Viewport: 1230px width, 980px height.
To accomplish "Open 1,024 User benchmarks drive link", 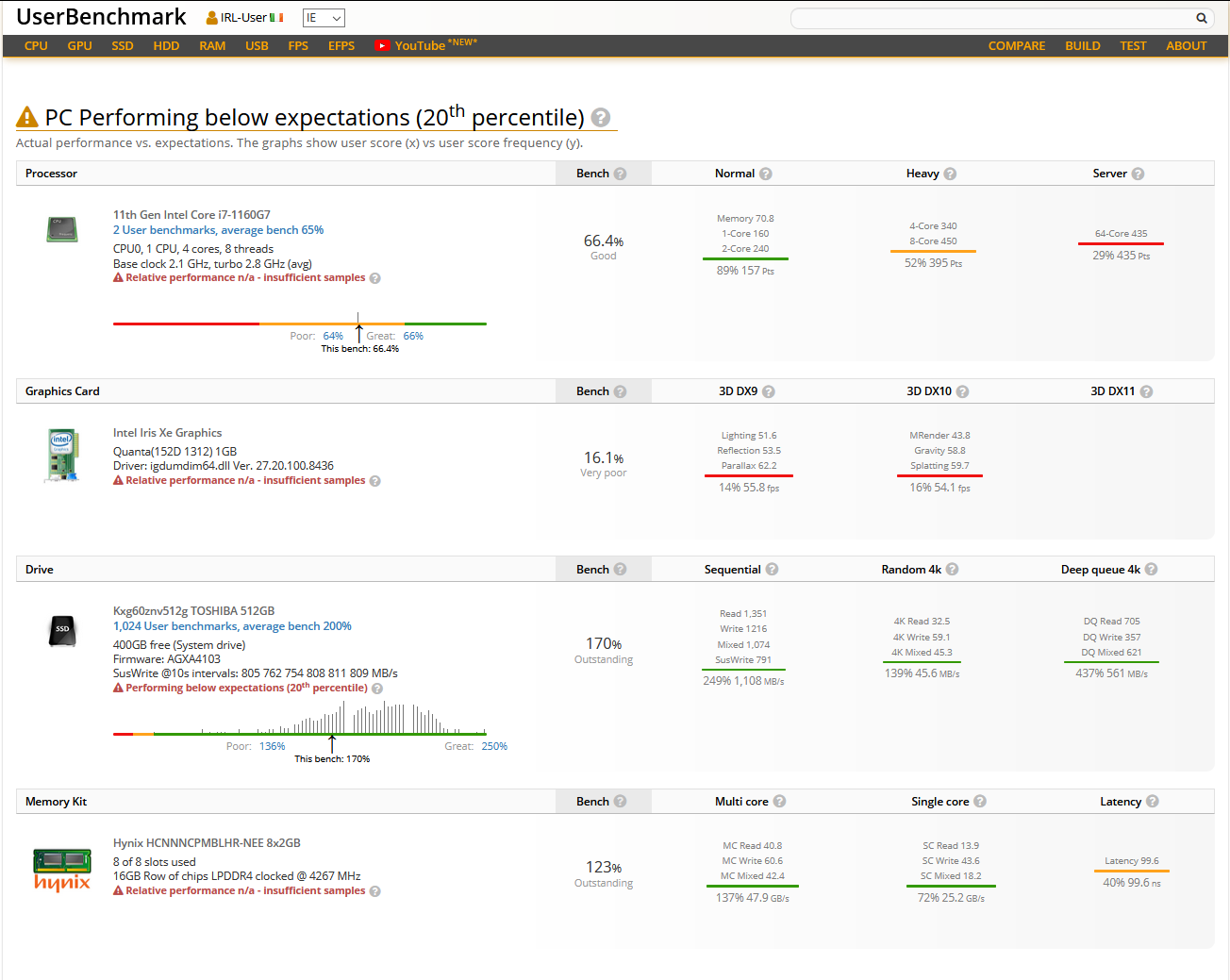I will [x=232, y=626].
